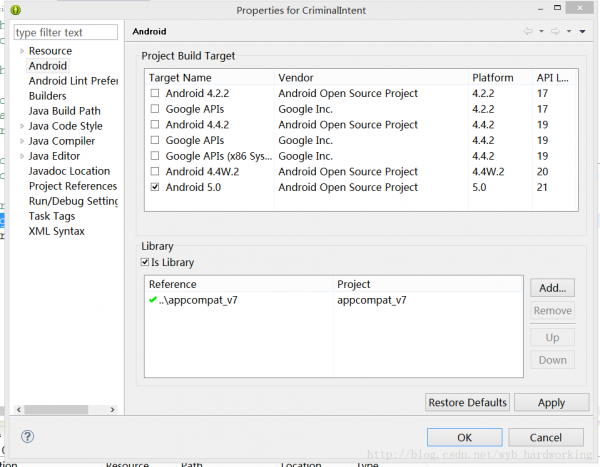This screenshot has height=467, width=600.
Task: Click the help question mark icon
Action: pyautogui.click(x=28, y=436)
